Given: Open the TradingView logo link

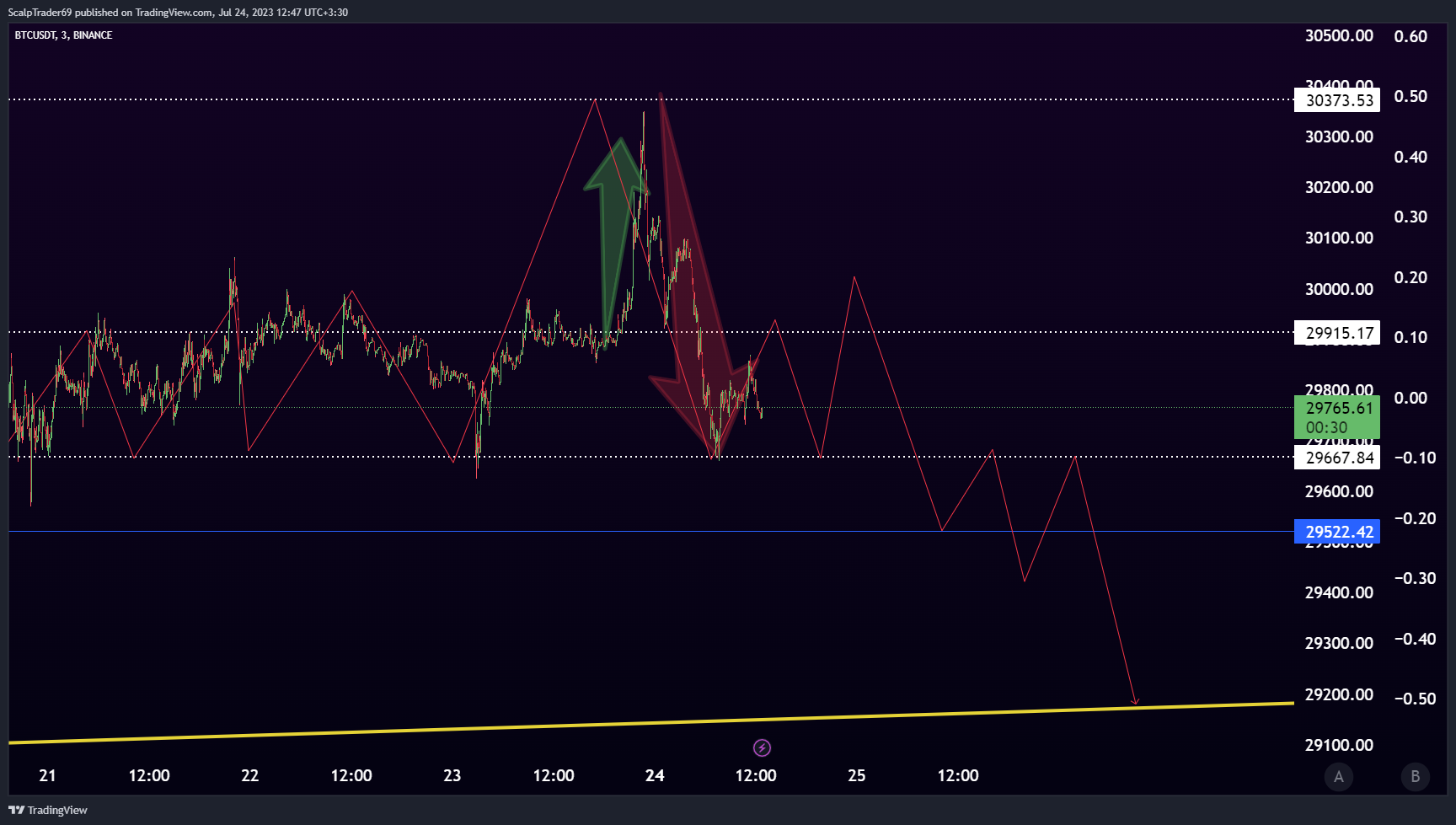Looking at the screenshot, I should click(48, 810).
